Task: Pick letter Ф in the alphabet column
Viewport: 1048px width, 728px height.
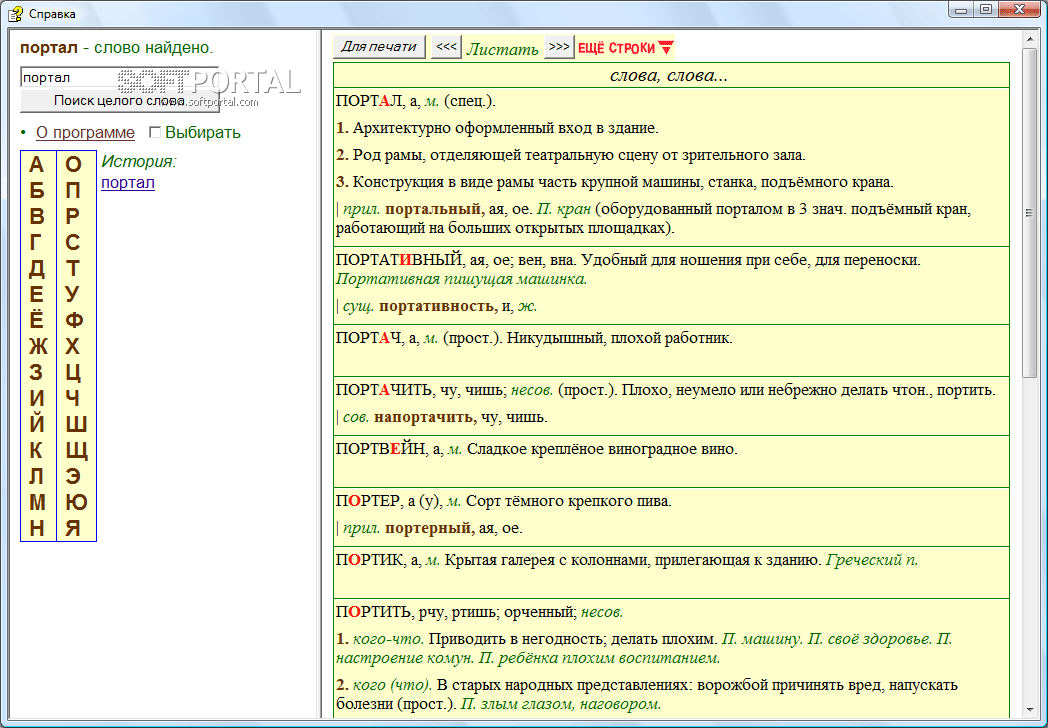Action: coord(74,320)
